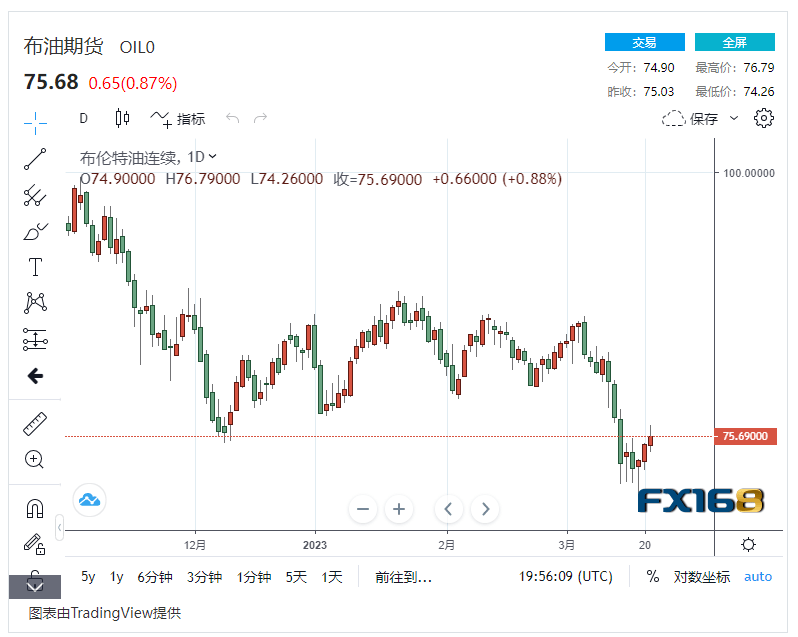Choose the brush drawing tool

click(x=35, y=231)
